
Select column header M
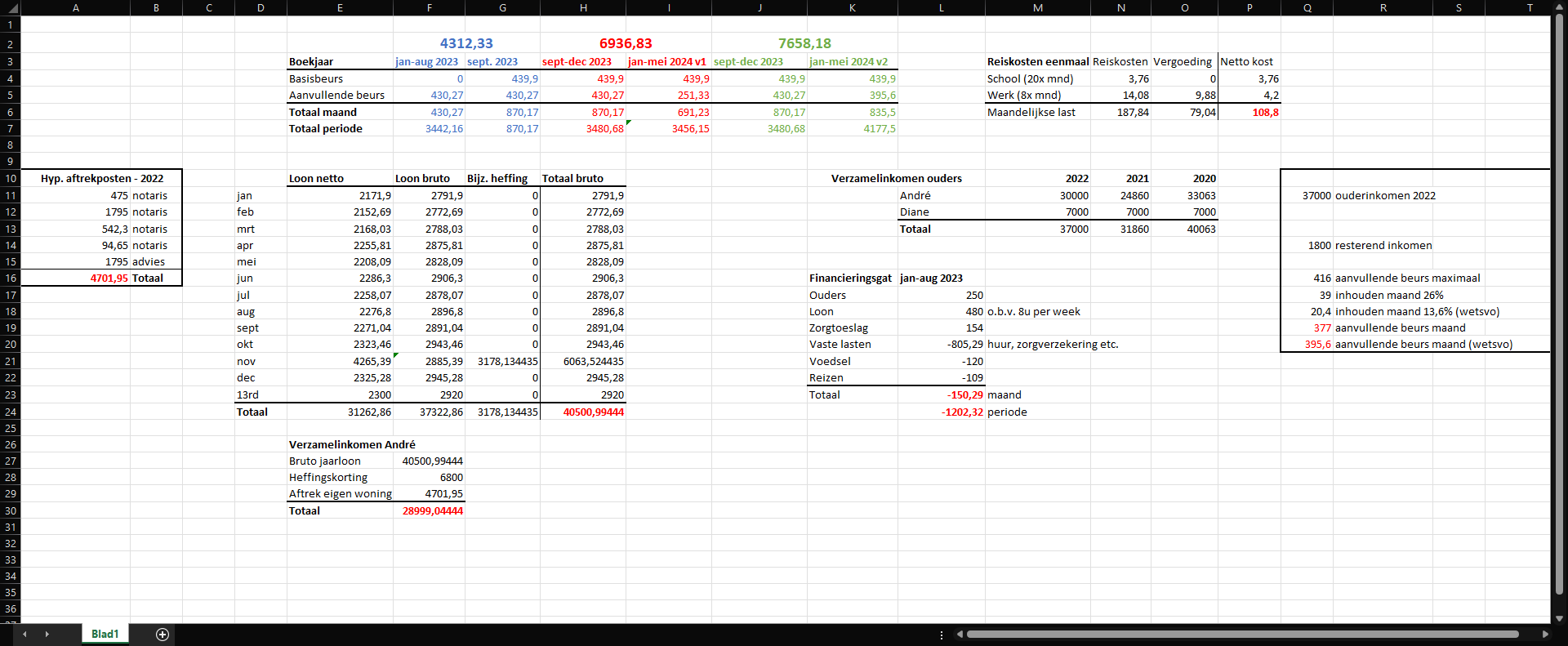coord(1037,7)
